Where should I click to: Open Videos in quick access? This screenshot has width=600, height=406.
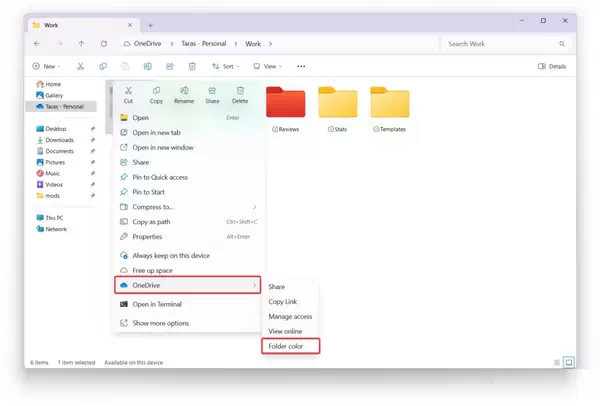(x=49, y=184)
